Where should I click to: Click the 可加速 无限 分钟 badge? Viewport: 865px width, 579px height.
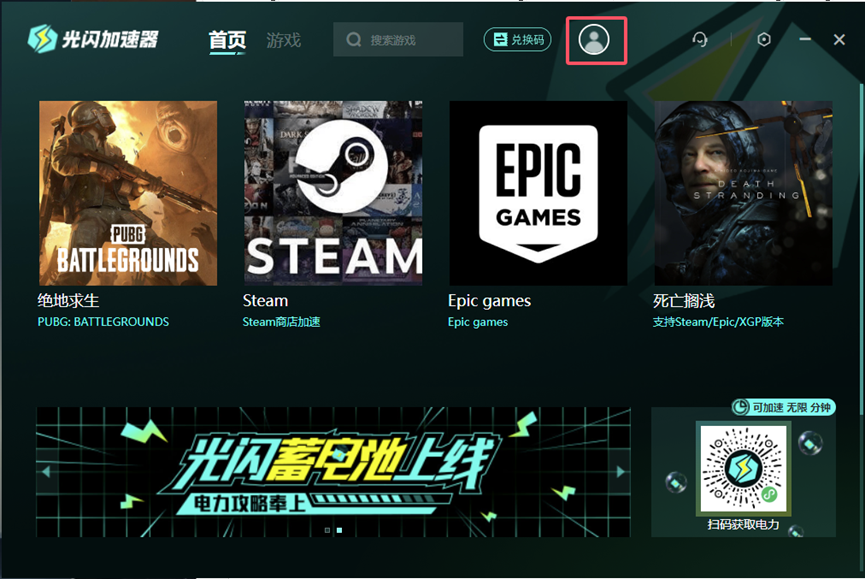pyautogui.click(x=784, y=408)
